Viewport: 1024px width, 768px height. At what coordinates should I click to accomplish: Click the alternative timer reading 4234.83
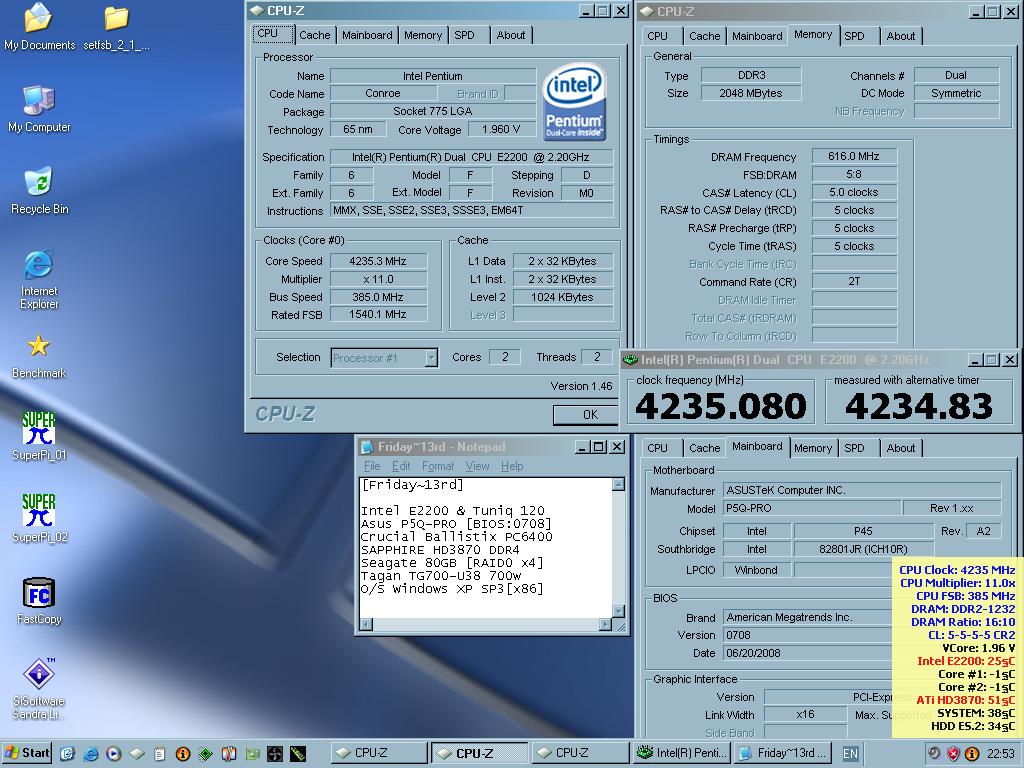[919, 406]
